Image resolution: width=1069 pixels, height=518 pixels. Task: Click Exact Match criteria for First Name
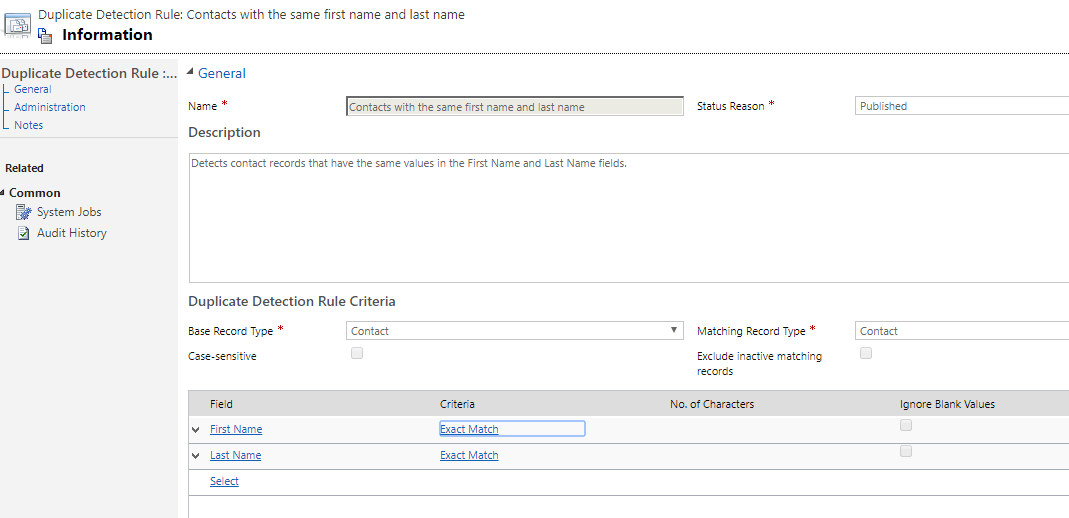tap(469, 429)
